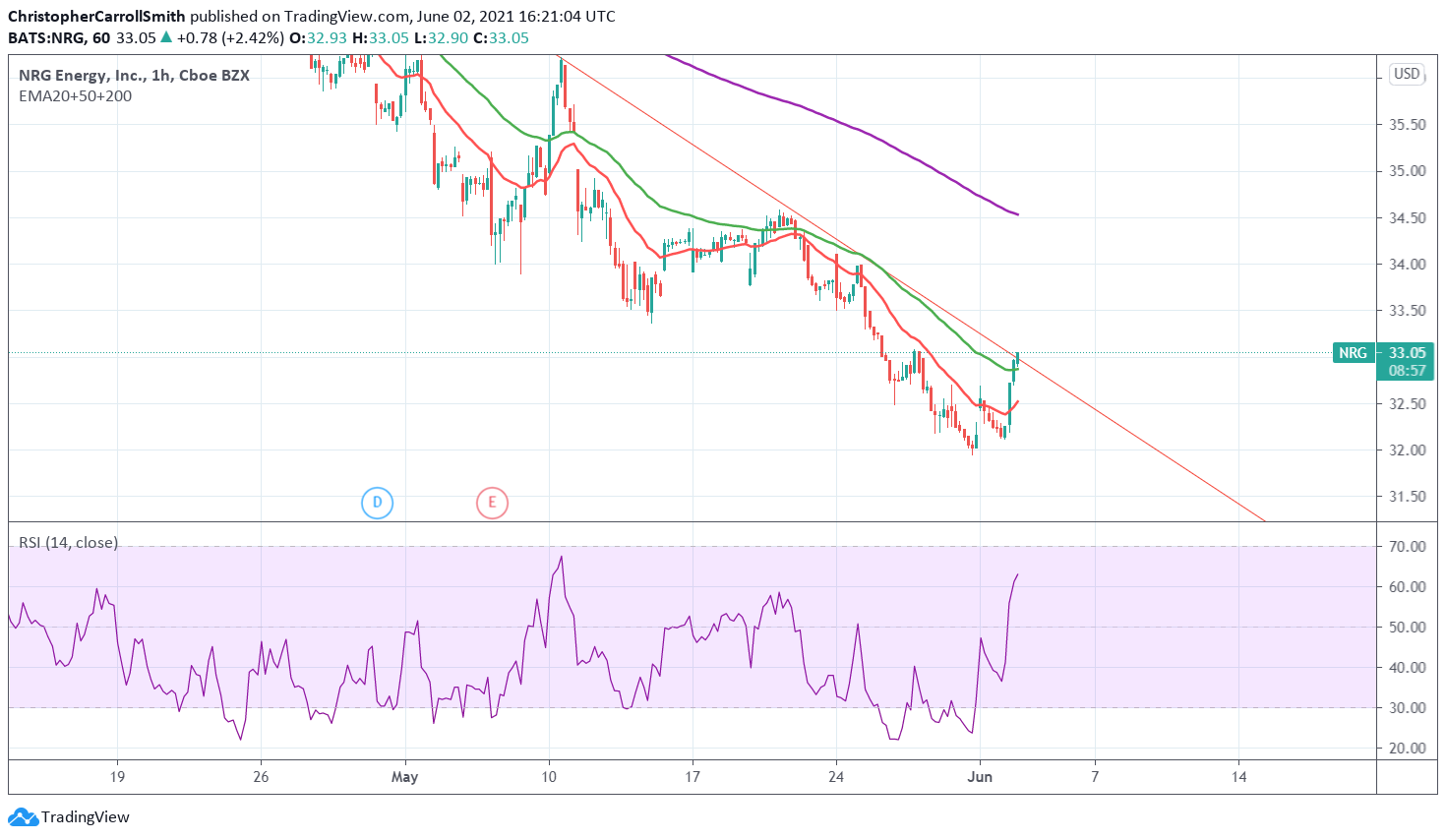Click the 60.00 RSI axis label
This screenshot has height=840, width=1446.
tap(1407, 587)
